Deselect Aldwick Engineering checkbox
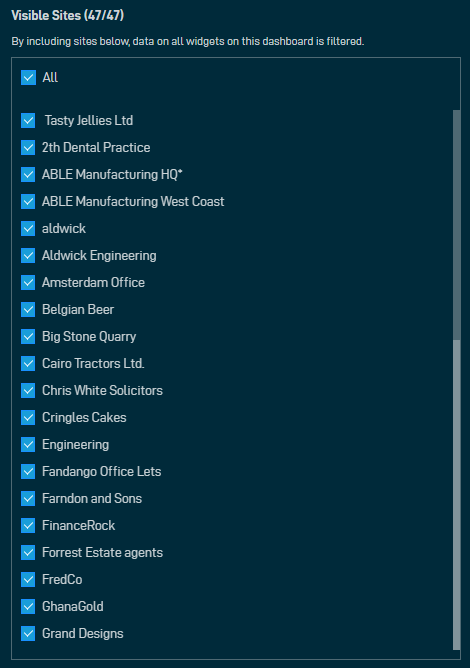Viewport: 470px width, 668px height. click(28, 256)
